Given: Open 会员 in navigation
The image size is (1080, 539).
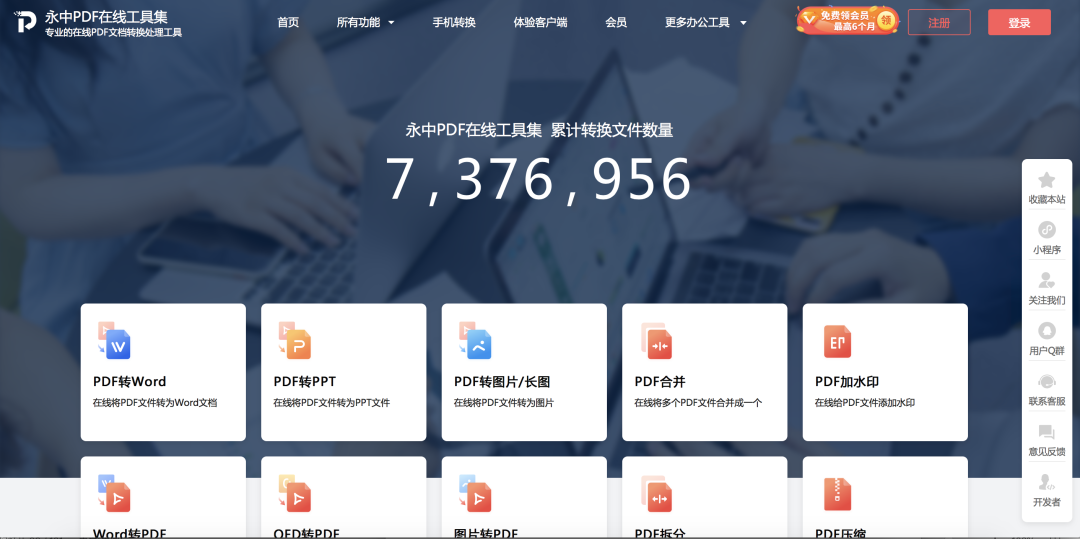Looking at the screenshot, I should pos(616,23).
